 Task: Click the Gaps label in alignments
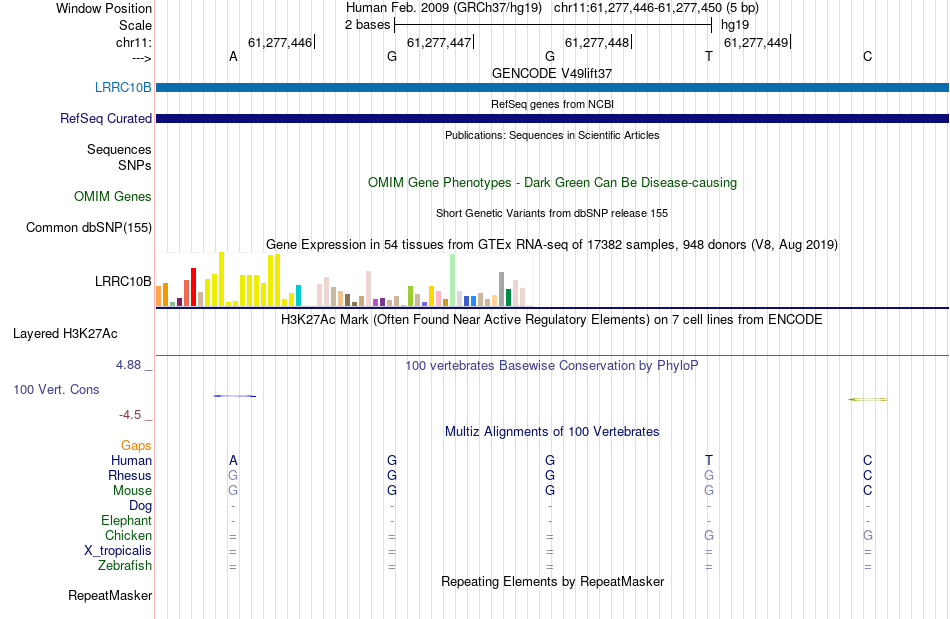pyautogui.click(x=136, y=445)
